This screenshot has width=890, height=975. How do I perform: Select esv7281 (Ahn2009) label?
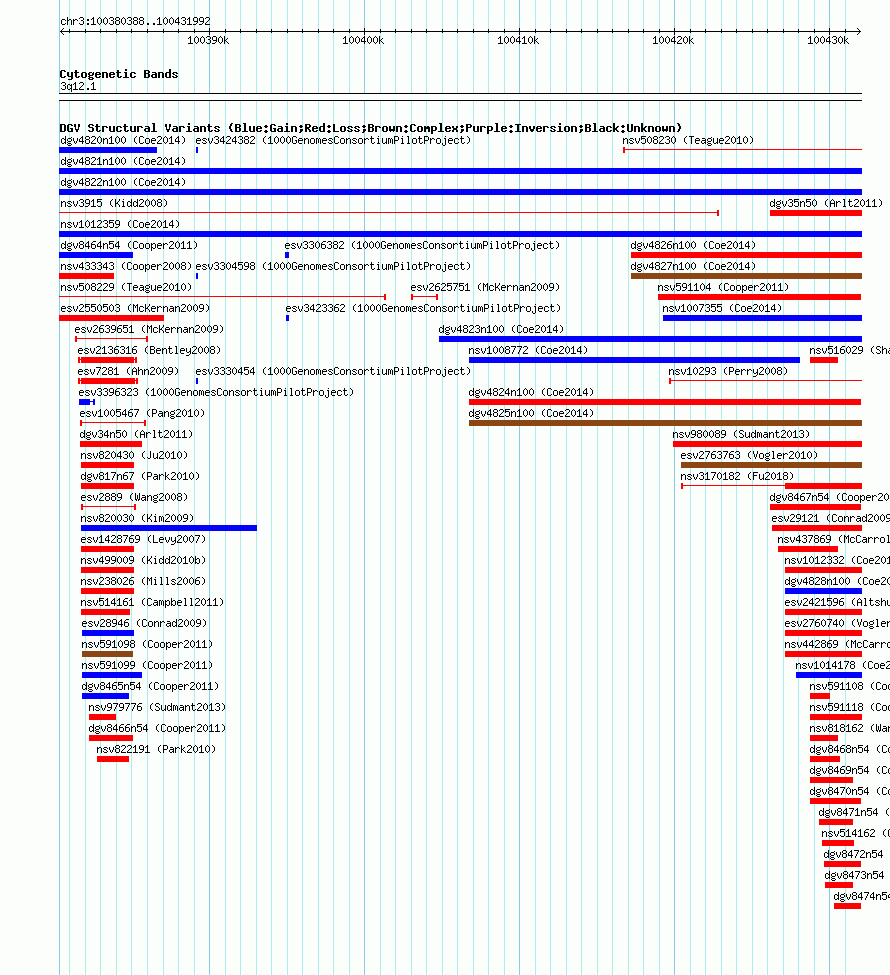(x=127, y=371)
